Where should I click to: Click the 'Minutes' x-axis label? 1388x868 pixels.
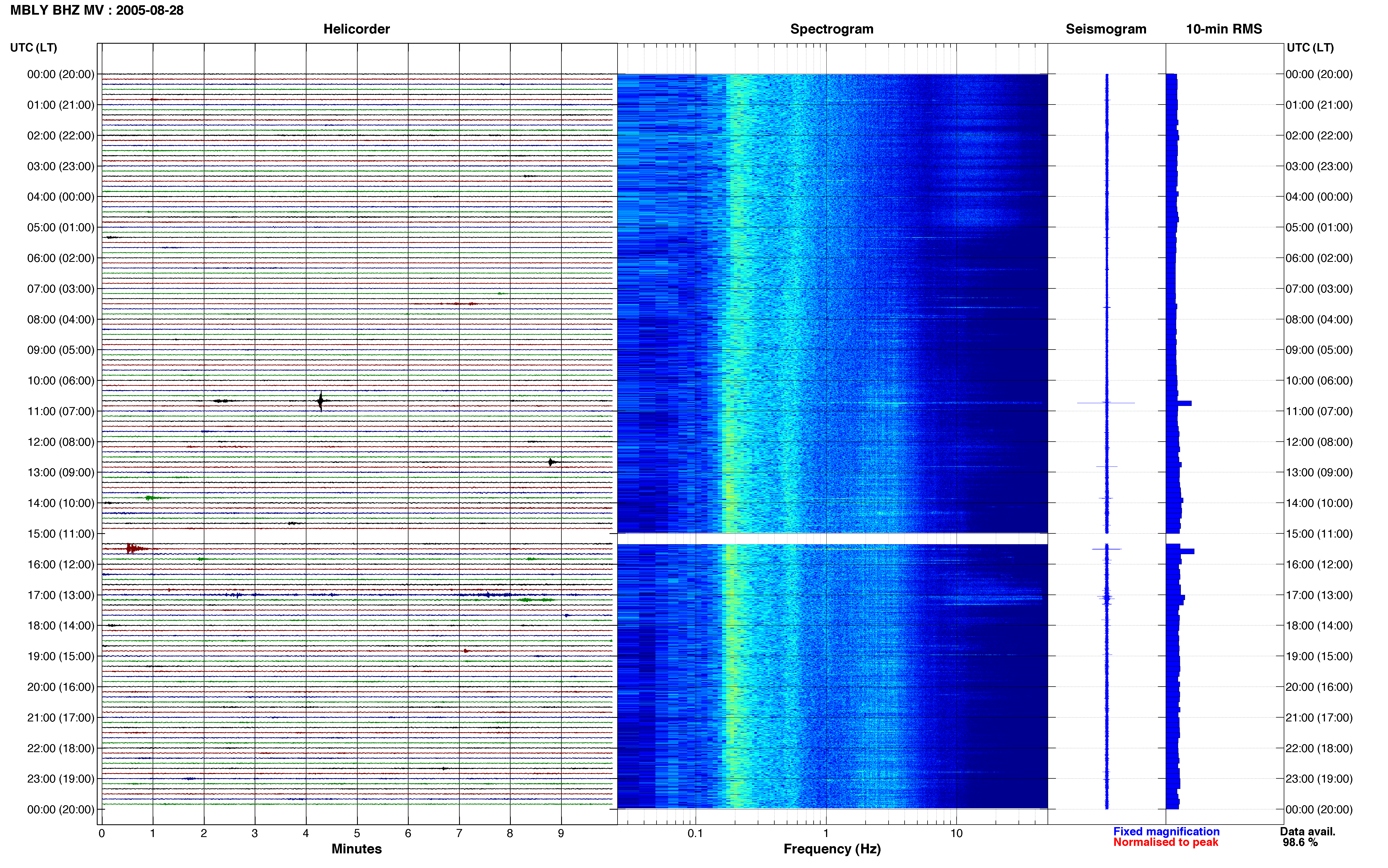(x=356, y=849)
